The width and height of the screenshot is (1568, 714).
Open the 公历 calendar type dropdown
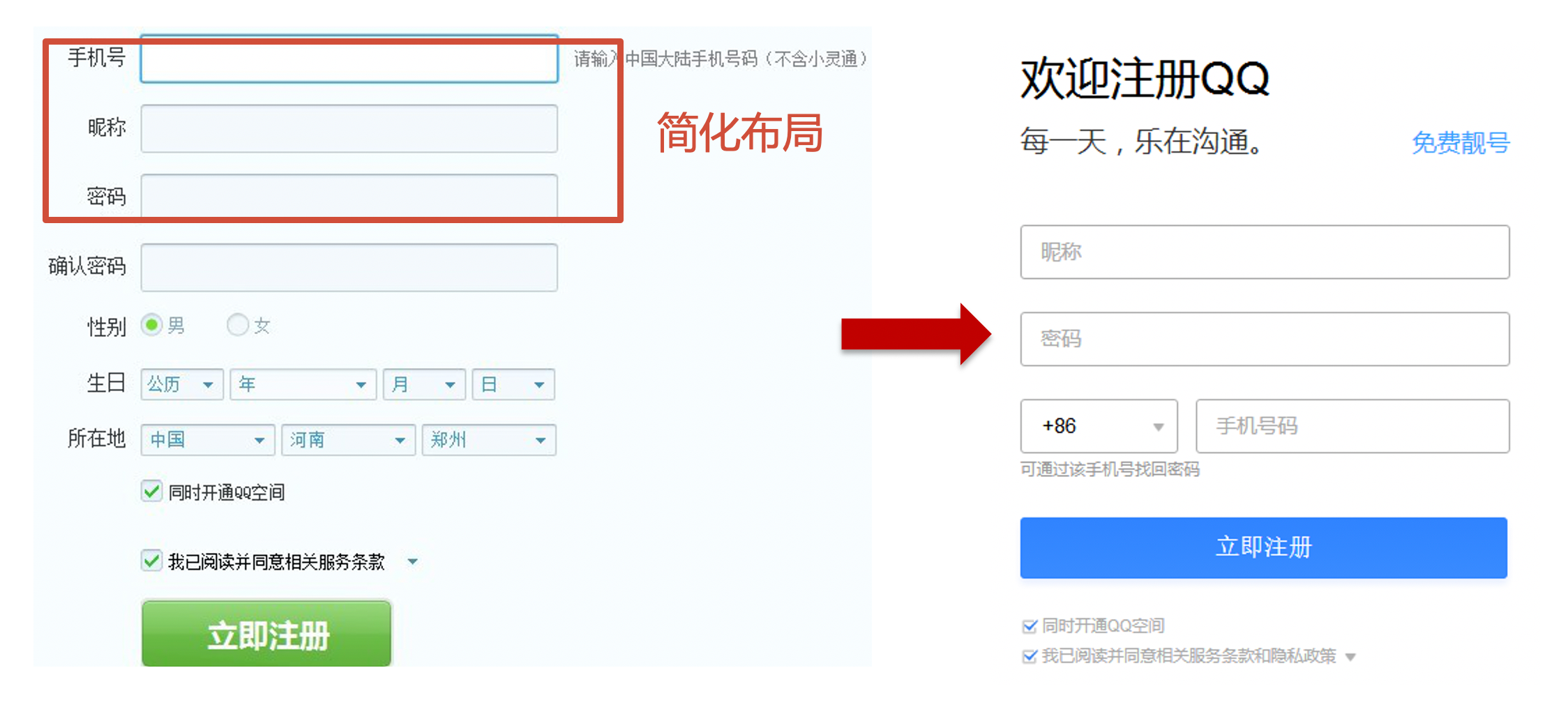click(181, 384)
